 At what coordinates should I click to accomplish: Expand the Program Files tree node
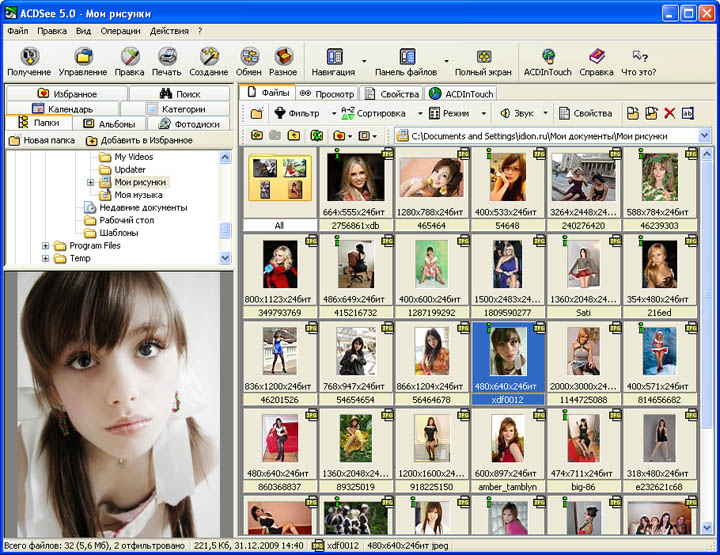(x=45, y=246)
